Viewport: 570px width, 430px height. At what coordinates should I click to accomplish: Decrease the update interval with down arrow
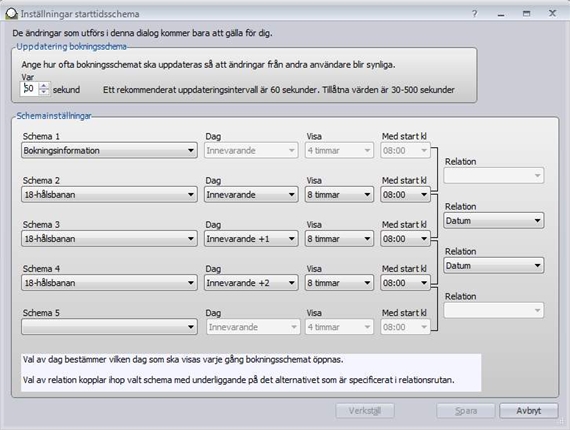tap(44, 92)
